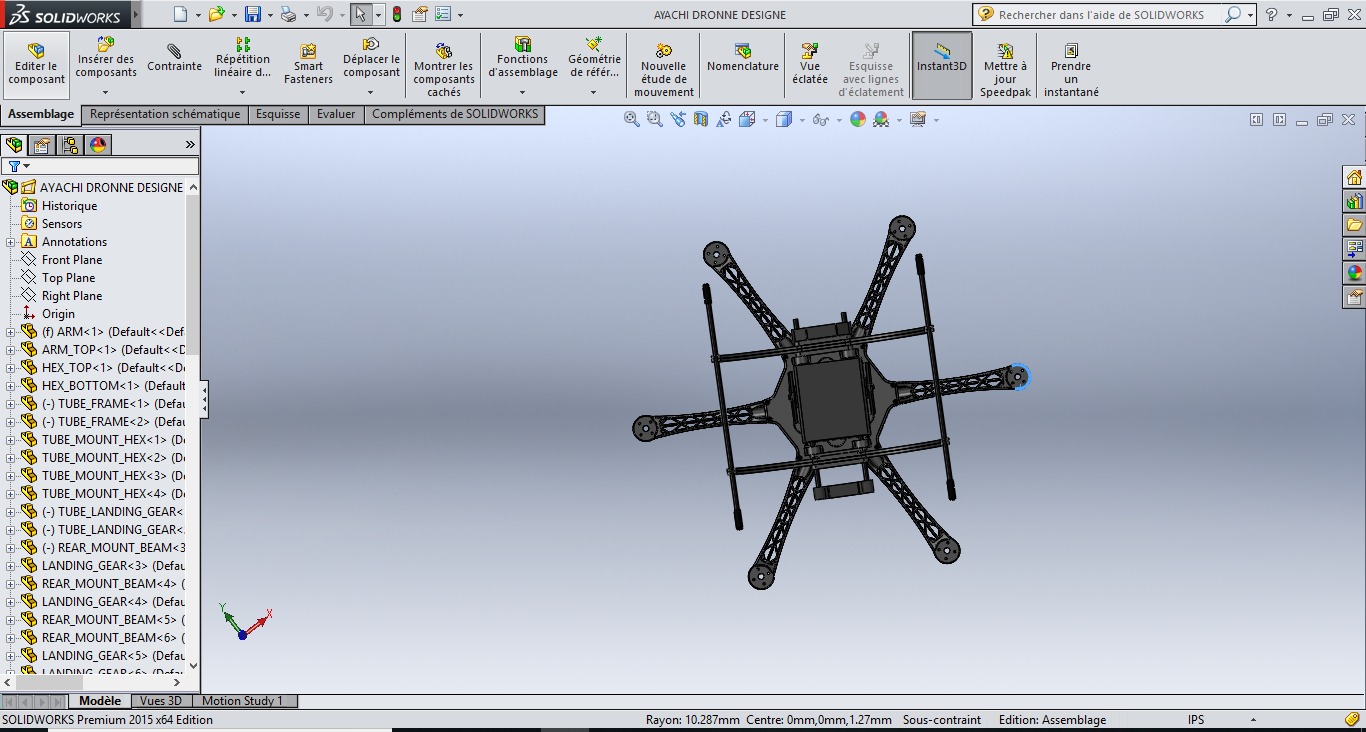Open the Répétition linéaire dropdown arrow
This screenshot has width=1366, height=732.
pos(243,92)
